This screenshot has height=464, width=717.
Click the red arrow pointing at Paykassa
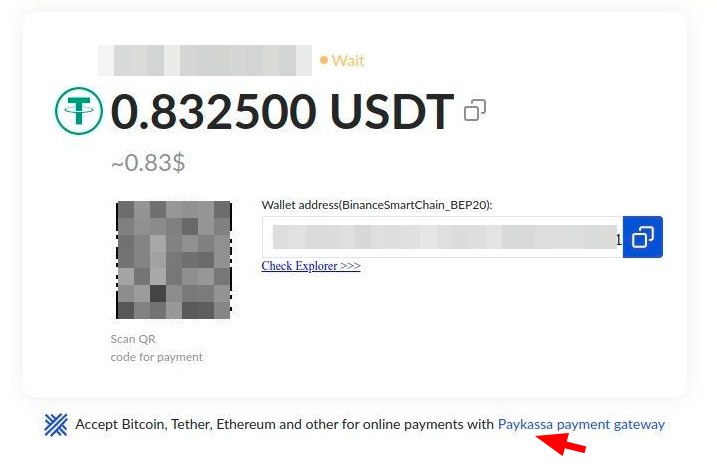[560, 443]
